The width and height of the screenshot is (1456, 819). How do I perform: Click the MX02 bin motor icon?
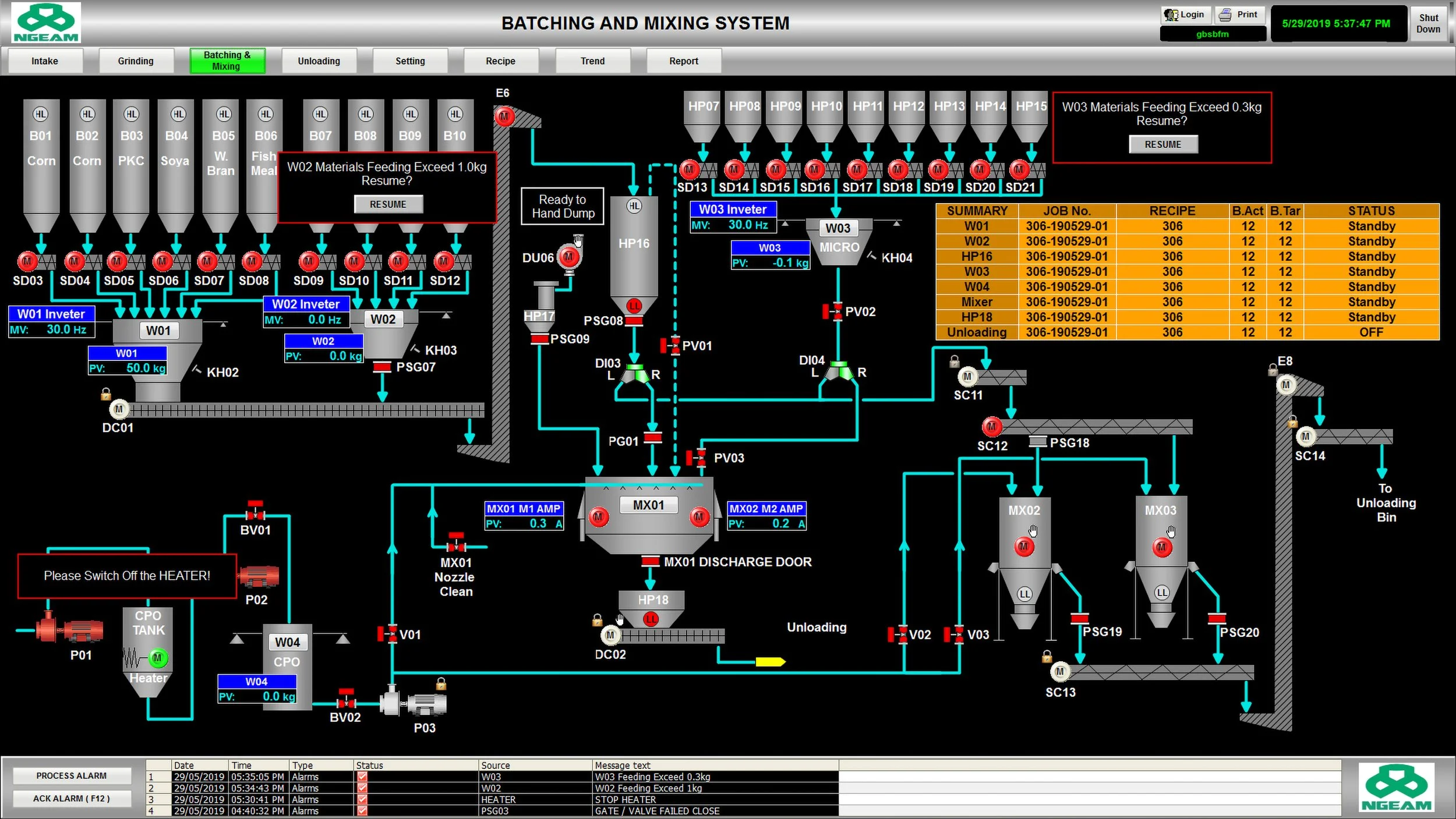pos(1023,546)
